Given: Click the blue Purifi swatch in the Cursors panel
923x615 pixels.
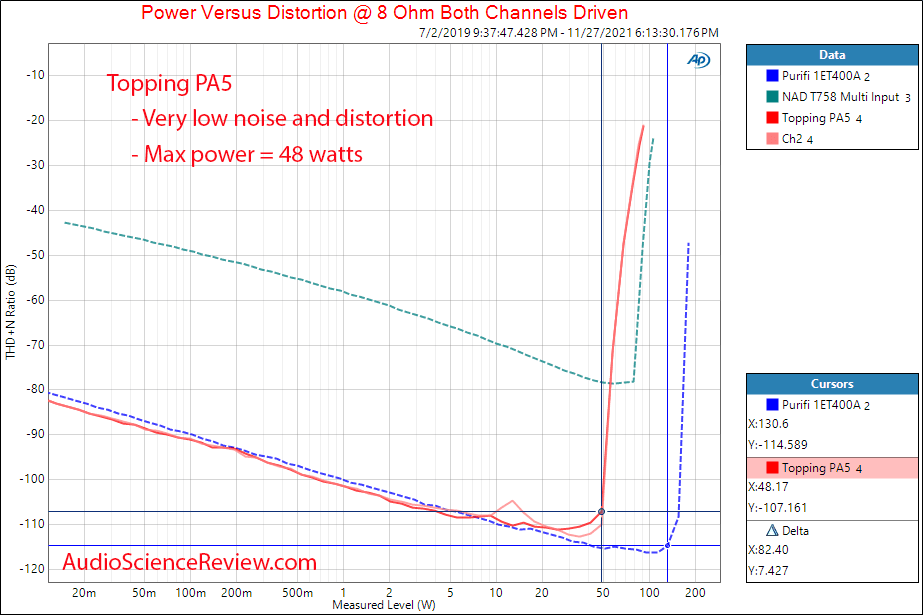Looking at the screenshot, I should (x=772, y=404).
